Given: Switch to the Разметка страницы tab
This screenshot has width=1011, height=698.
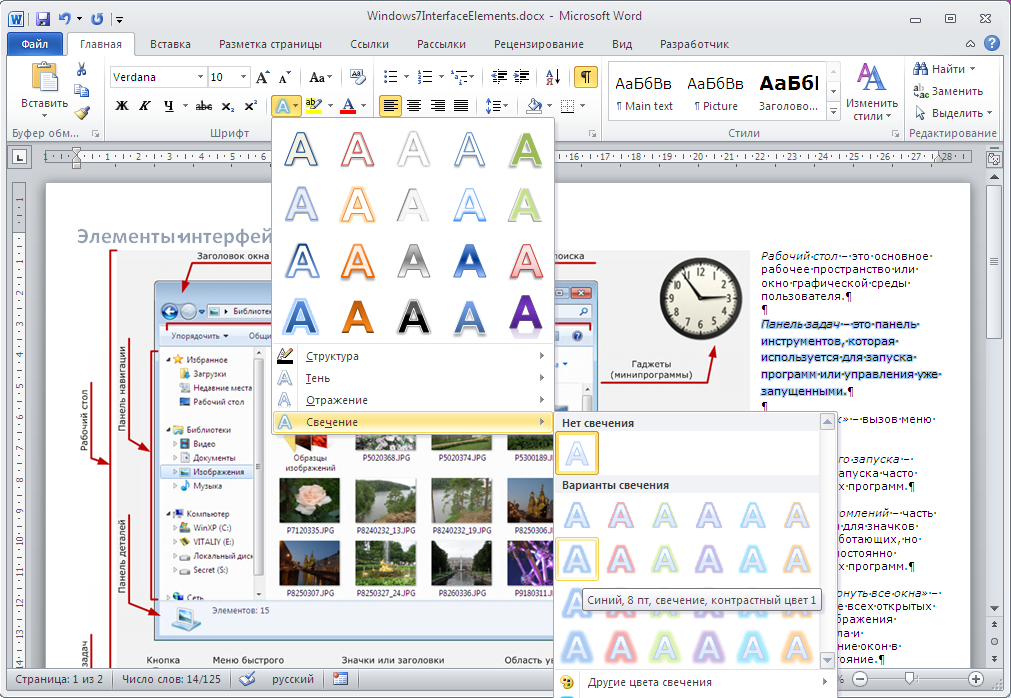Looking at the screenshot, I should coord(270,44).
